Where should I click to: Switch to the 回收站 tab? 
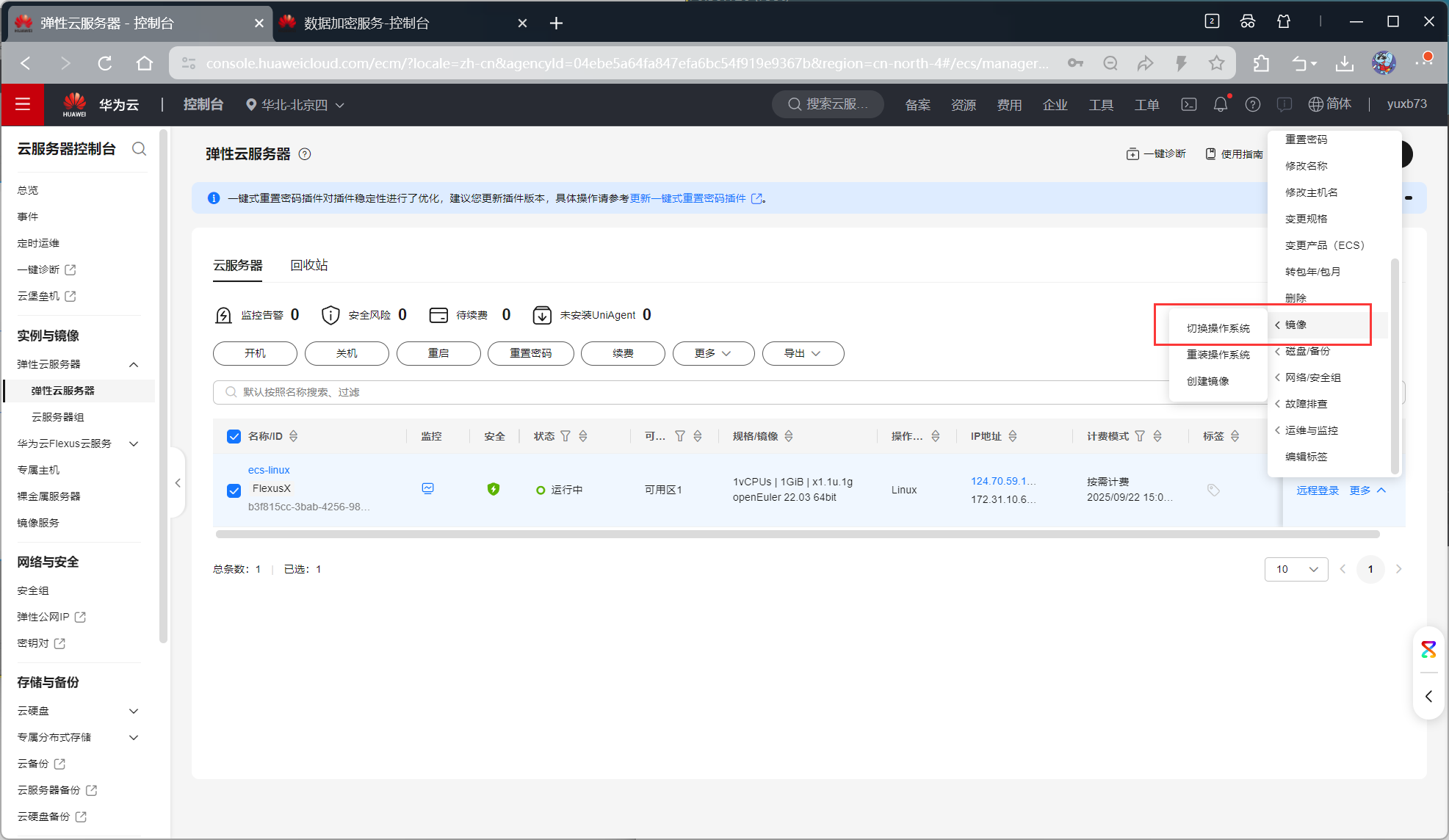(x=309, y=265)
